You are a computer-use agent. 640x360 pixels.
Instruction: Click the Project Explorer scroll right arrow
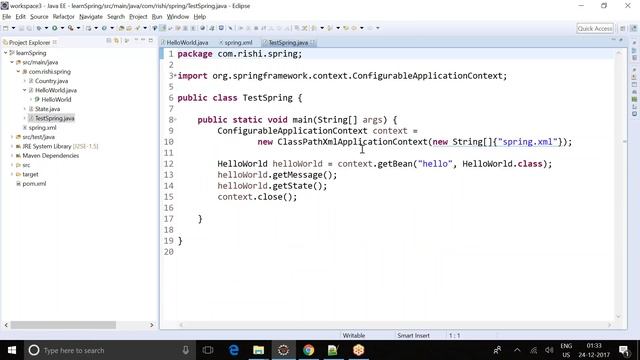(152, 325)
